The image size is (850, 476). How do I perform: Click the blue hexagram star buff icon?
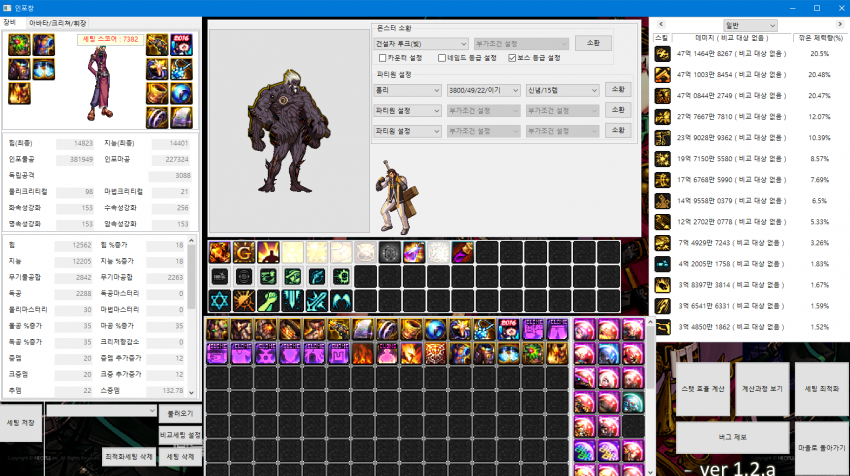pos(220,300)
